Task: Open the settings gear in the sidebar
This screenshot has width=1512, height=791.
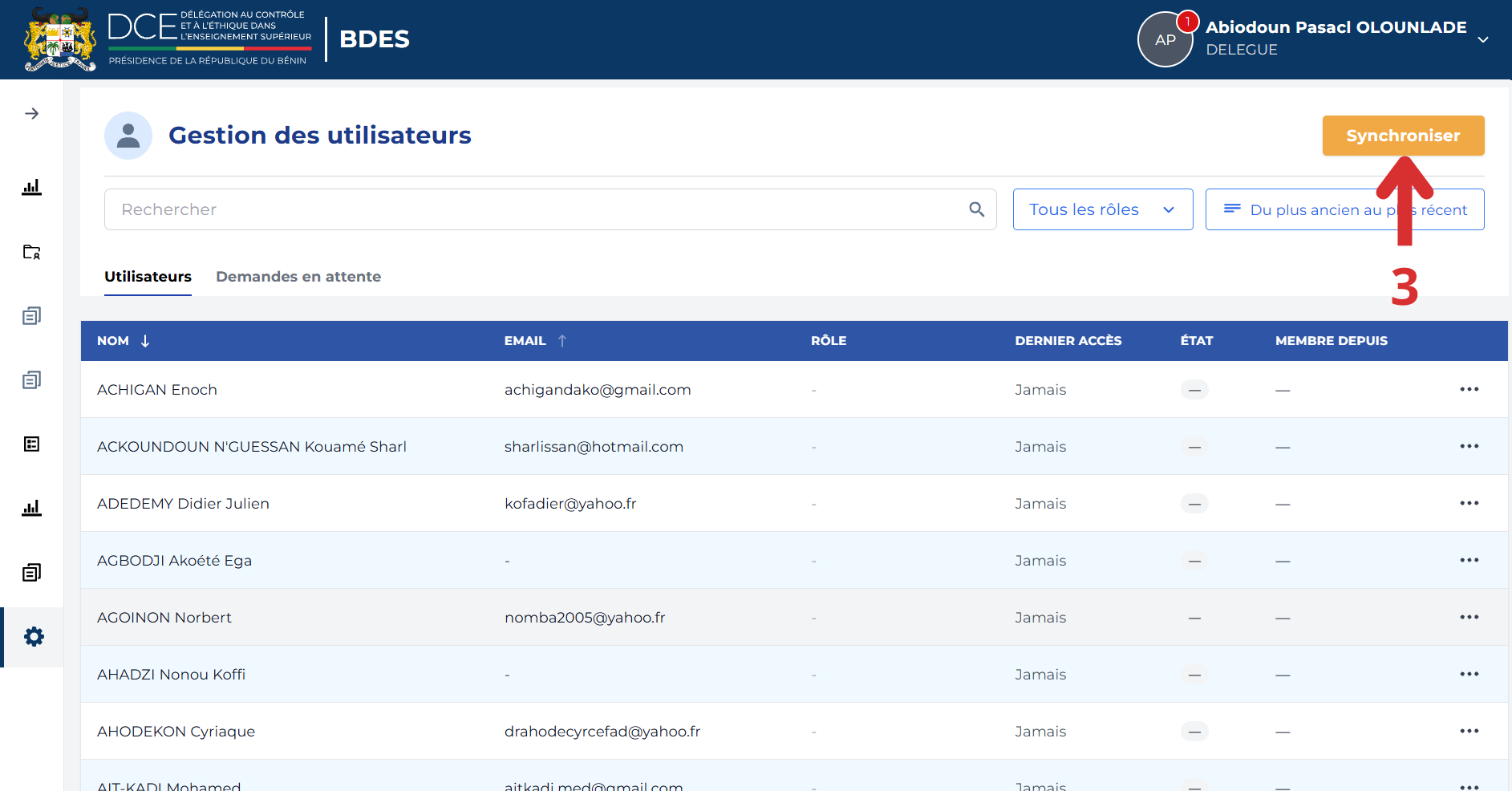Action: click(x=33, y=637)
